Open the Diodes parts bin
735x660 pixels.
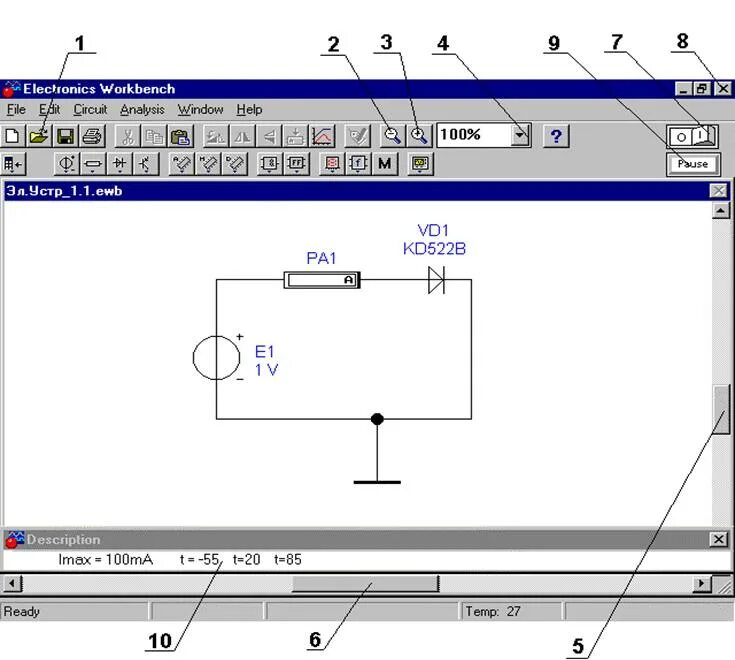(x=119, y=164)
